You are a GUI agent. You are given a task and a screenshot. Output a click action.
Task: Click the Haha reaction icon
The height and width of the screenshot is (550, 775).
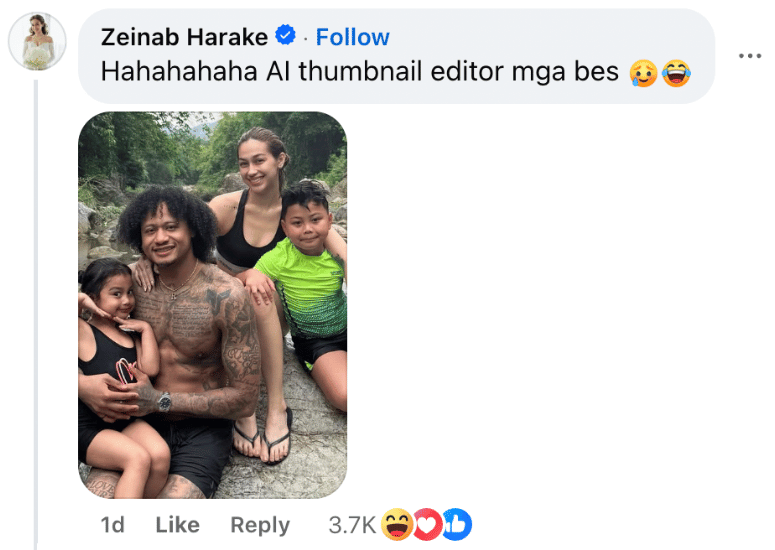coord(397,524)
